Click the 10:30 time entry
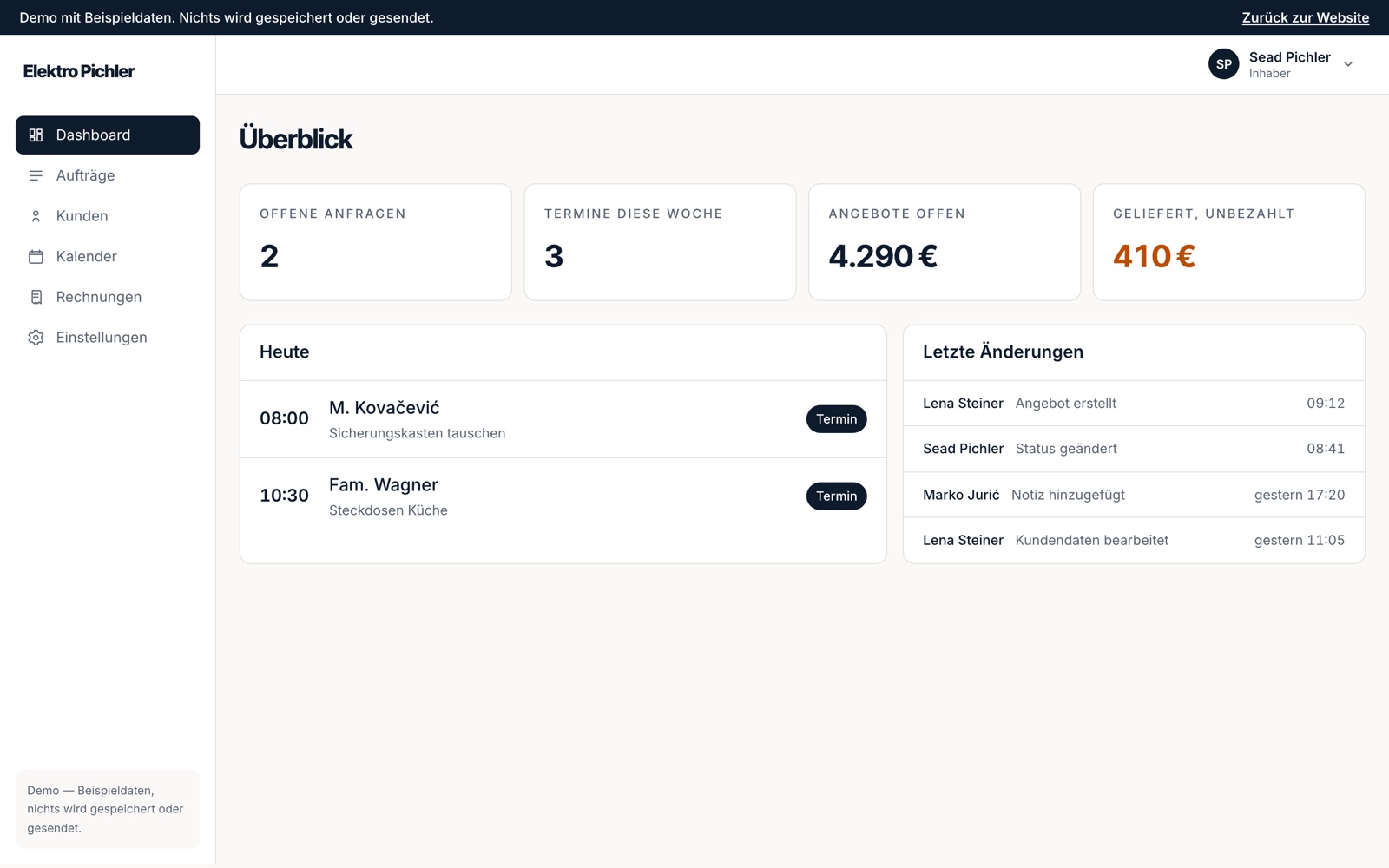The height and width of the screenshot is (868, 1389). pyautogui.click(x=284, y=496)
